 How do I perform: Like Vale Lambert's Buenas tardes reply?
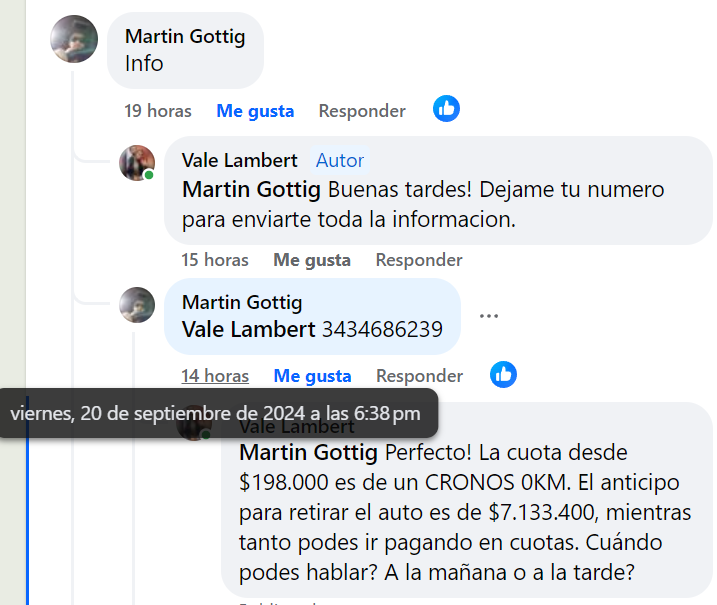point(312,260)
